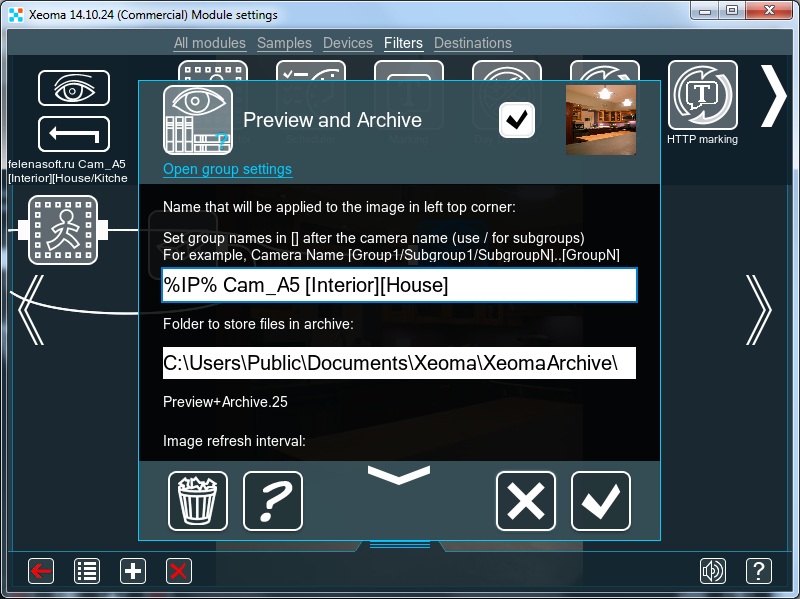Add a new camera with the plus icon
This screenshot has height=599, width=800.
pyautogui.click(x=133, y=570)
